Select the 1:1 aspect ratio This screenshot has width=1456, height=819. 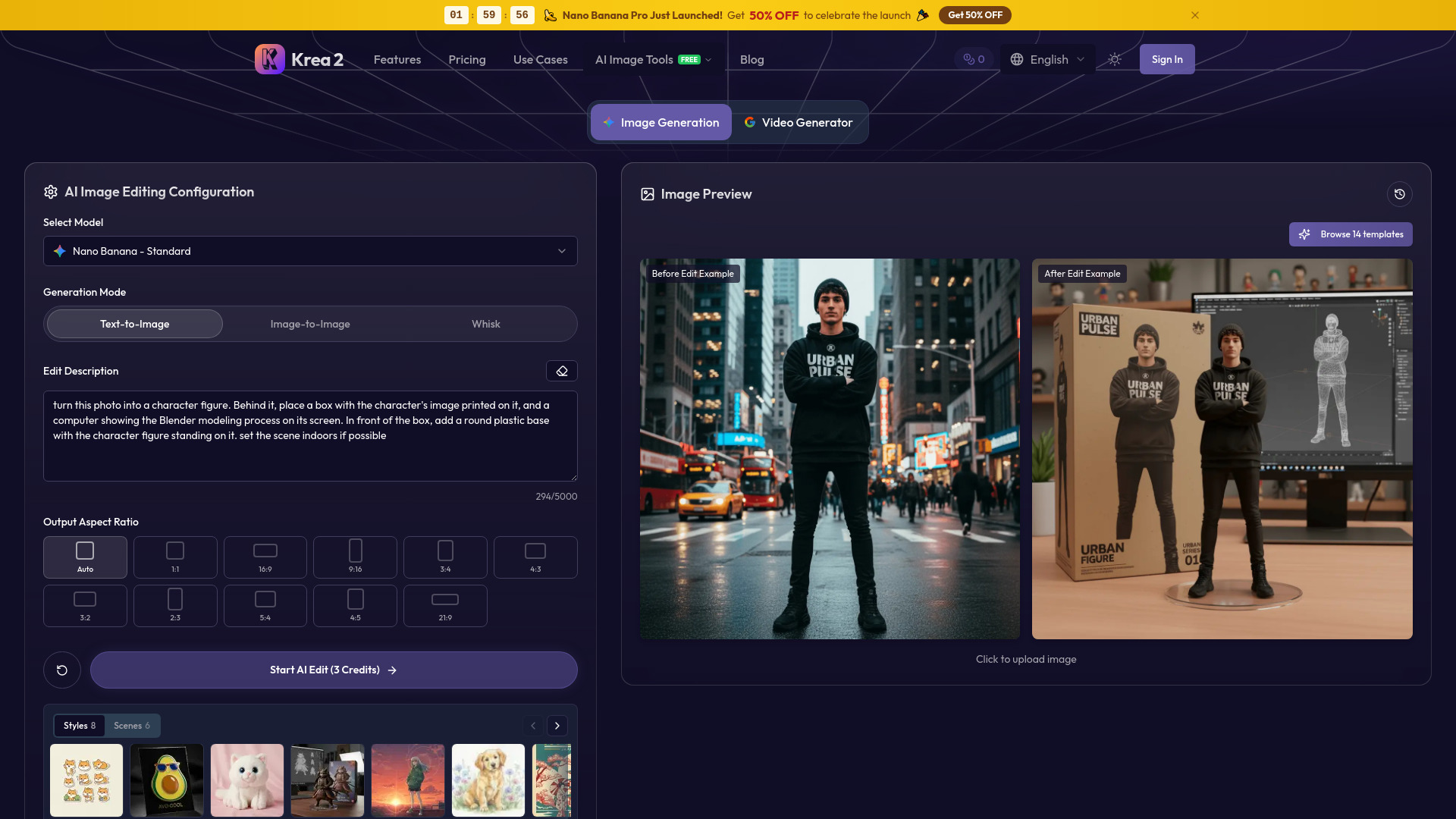(x=175, y=557)
